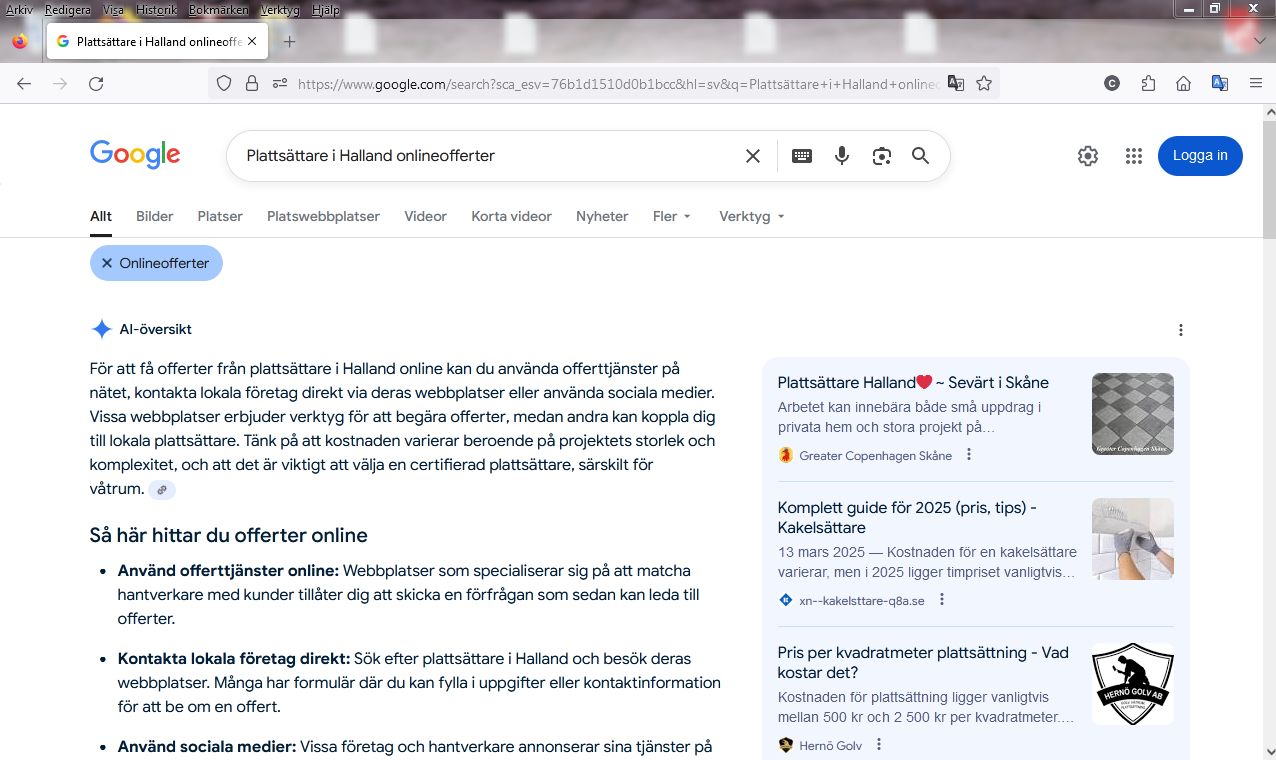The height and width of the screenshot is (760, 1276).
Task: Open Plattsättare Halland Sevärt i Skåne link
Action: 912,383
